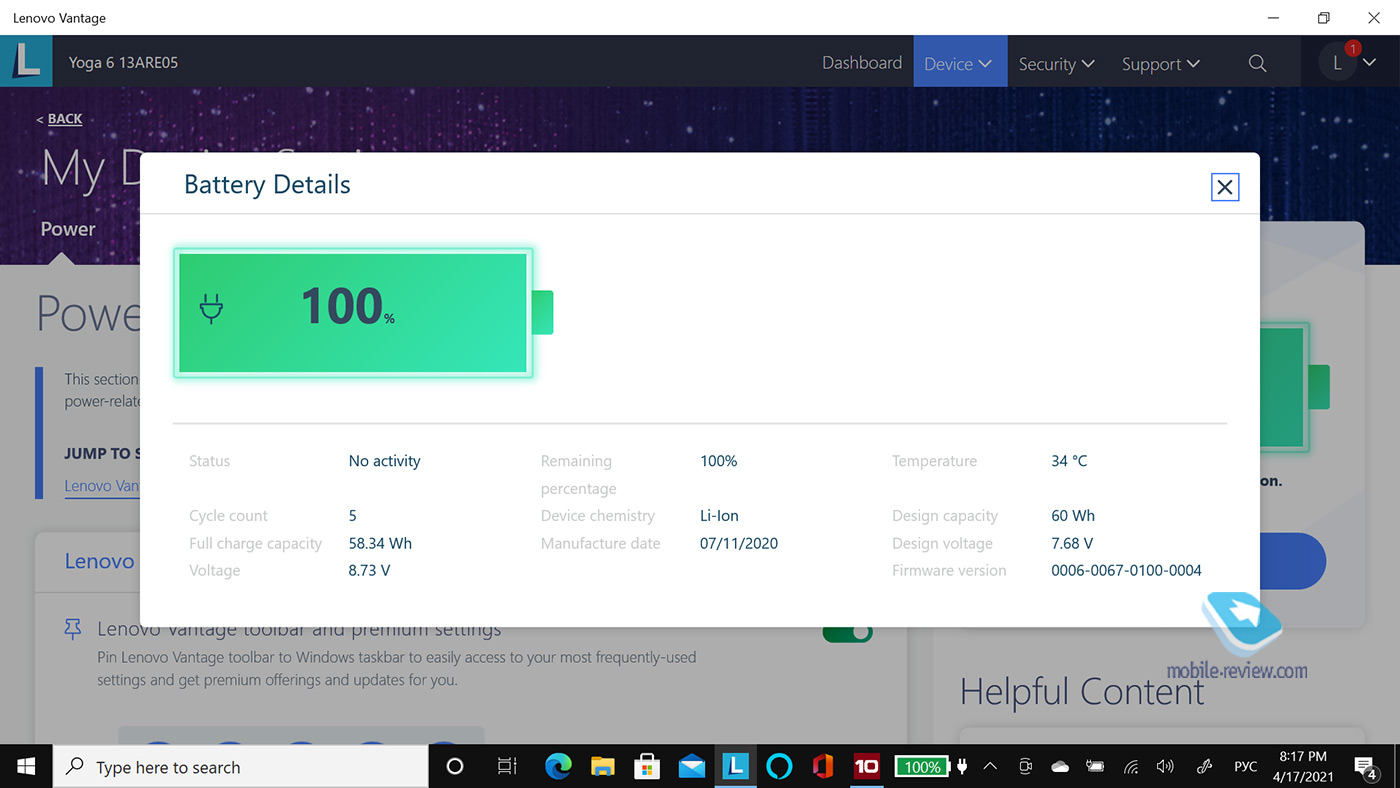1400x788 pixels.
Task: Click the Meet Now tray icon
Action: pos(1025,767)
